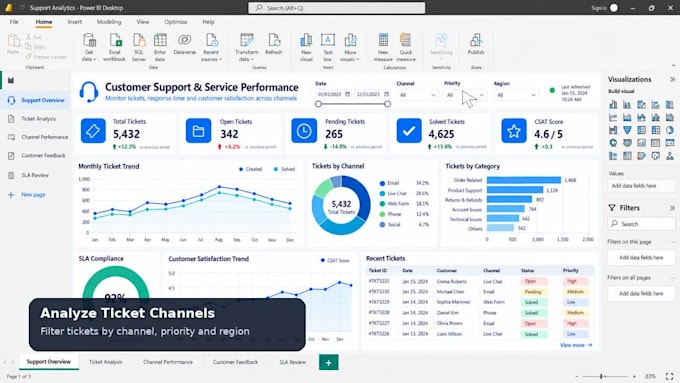Click the Values Add data fields well
This screenshot has width=680, height=383.
(641, 186)
